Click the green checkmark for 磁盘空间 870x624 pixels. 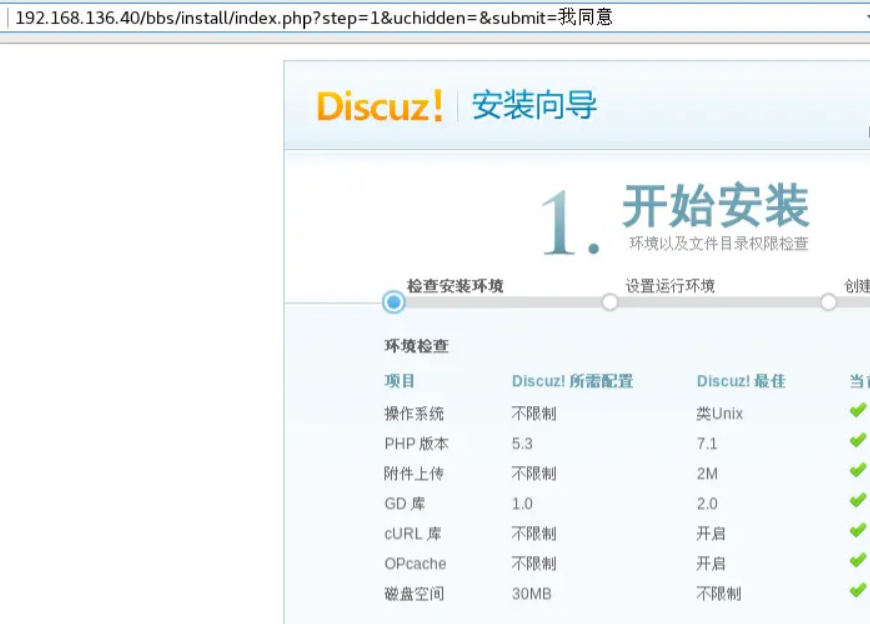coord(858,590)
